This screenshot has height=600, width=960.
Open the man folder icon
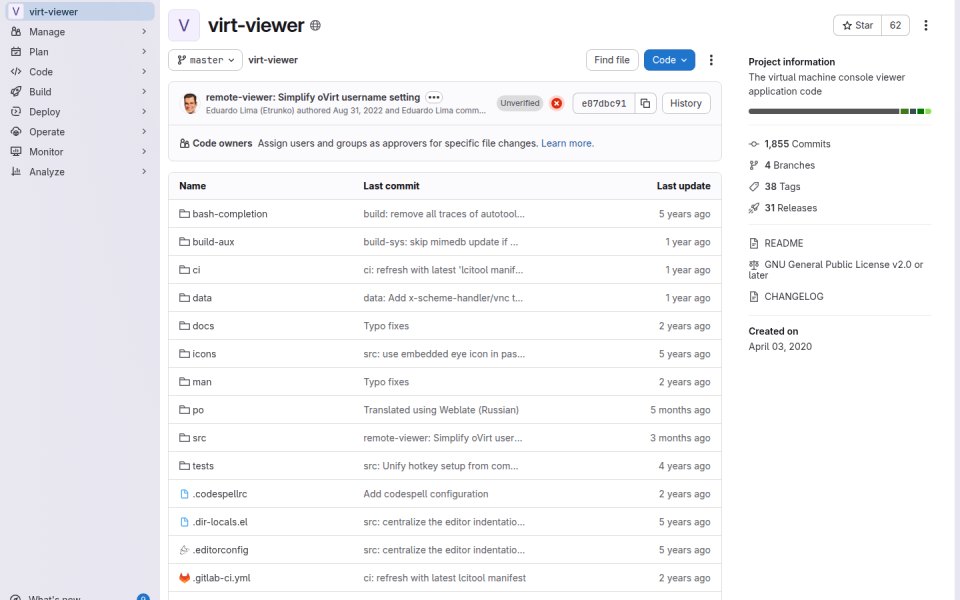(x=184, y=382)
